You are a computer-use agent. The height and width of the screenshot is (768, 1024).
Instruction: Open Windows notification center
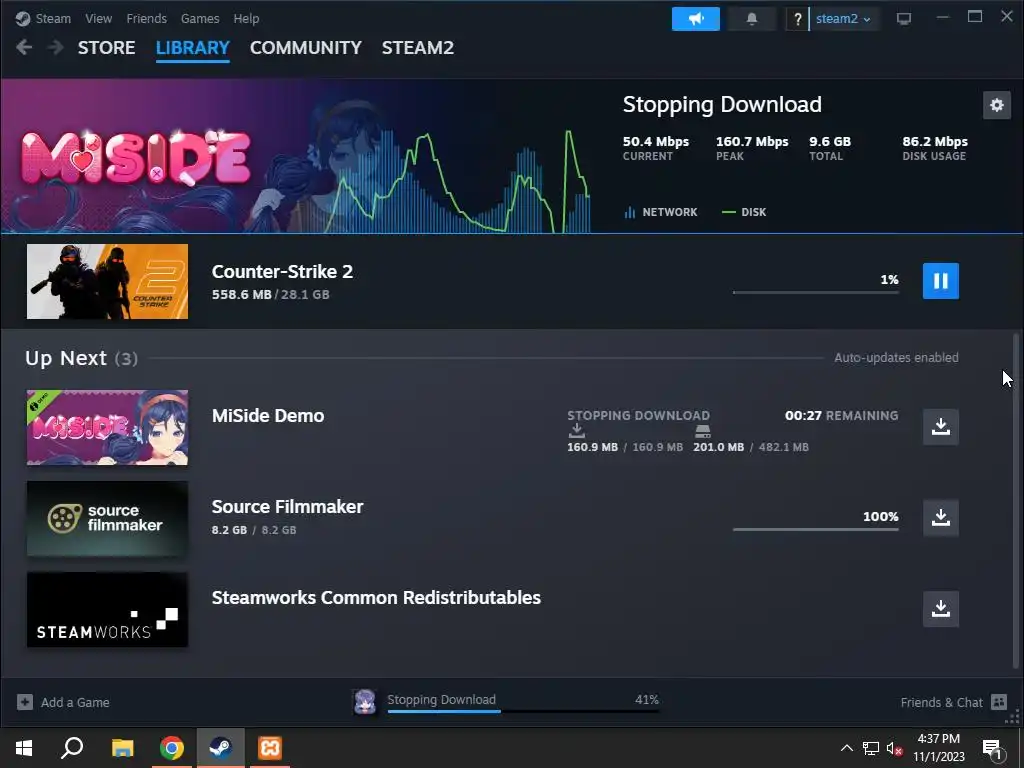991,749
